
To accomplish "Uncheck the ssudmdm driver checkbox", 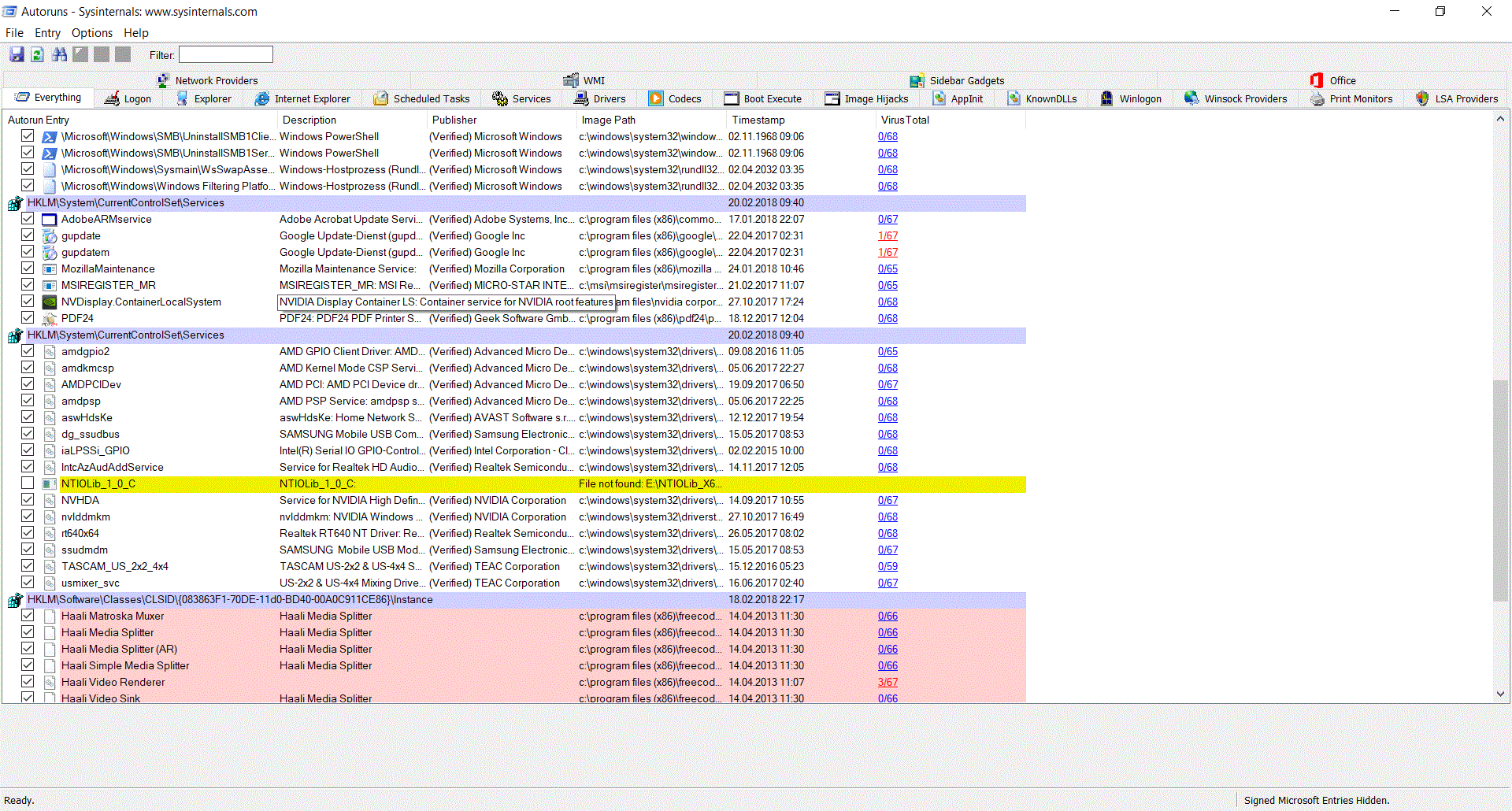I will [x=28, y=549].
